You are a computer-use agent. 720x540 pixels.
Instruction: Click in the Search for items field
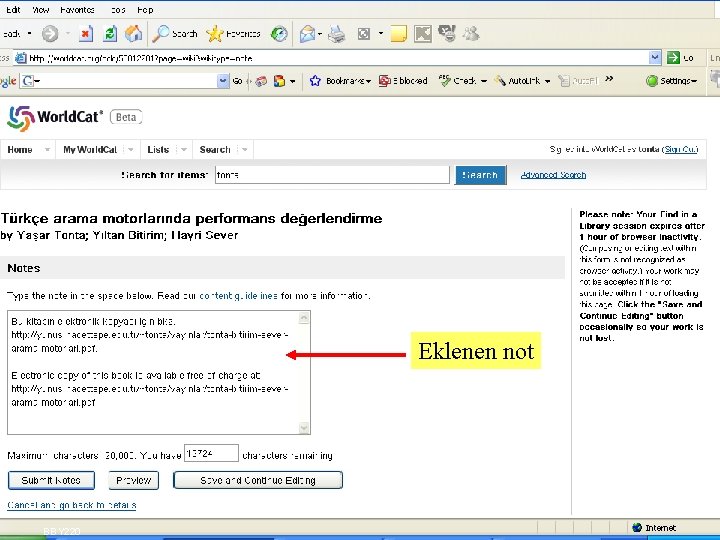tap(332, 175)
